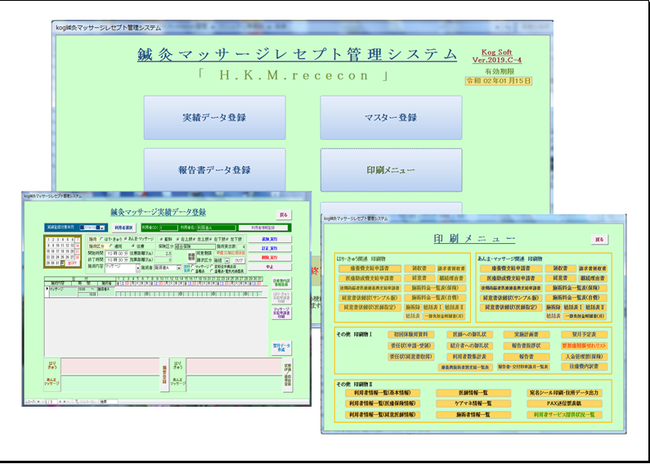Open the 請求区分 dropdown
Screen dimensions: 650x464
pyautogui.click(x=227, y=261)
